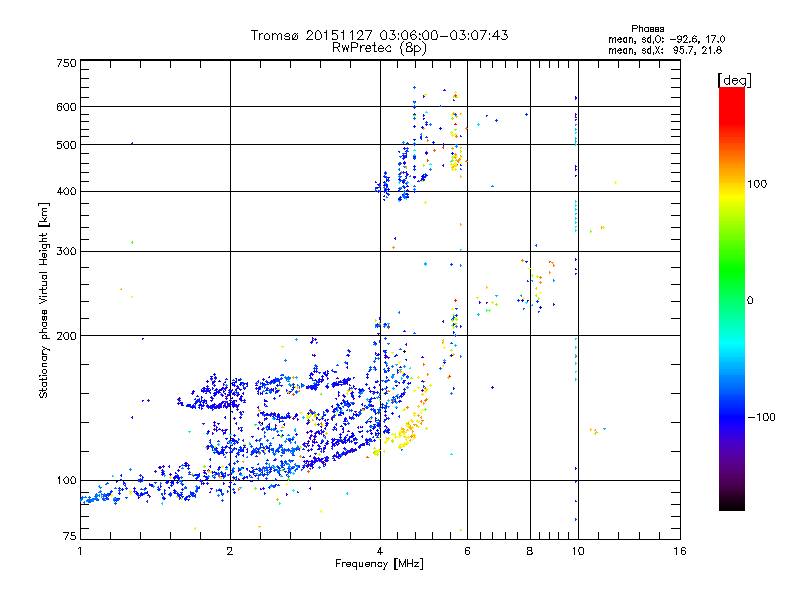The width and height of the screenshot is (800, 600).
Task: Click the y-axis tick label '100'
Action: point(66,481)
